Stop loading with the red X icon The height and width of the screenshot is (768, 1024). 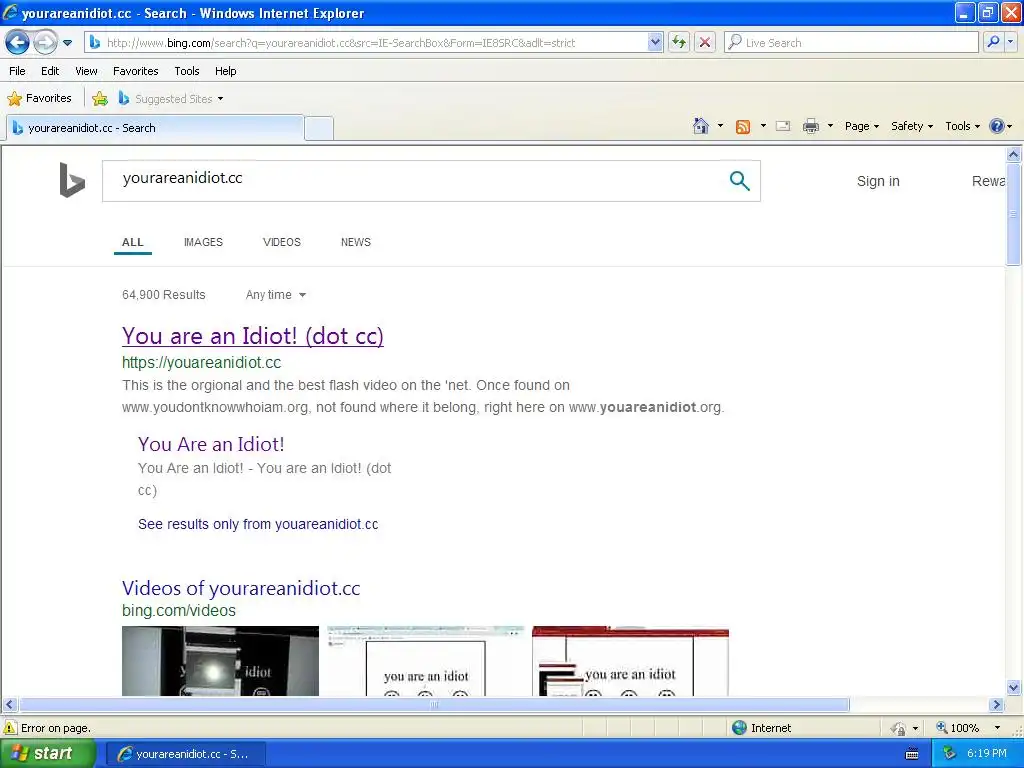click(x=705, y=43)
